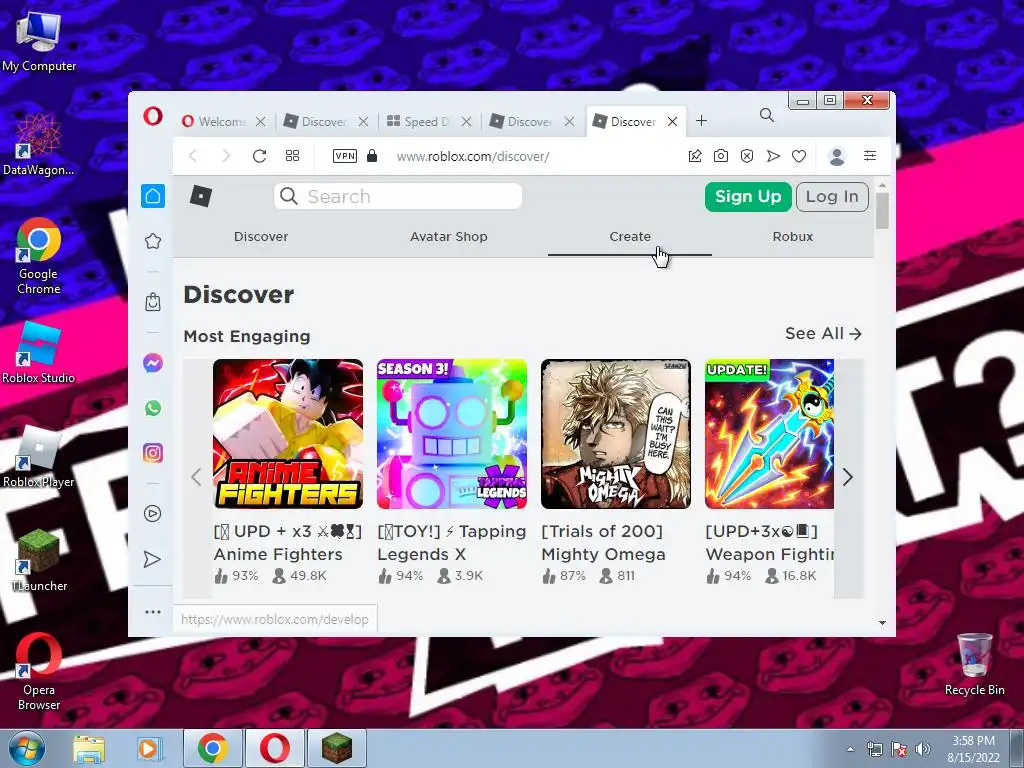
Task: Close the Welcome tab
Action: coord(261,121)
